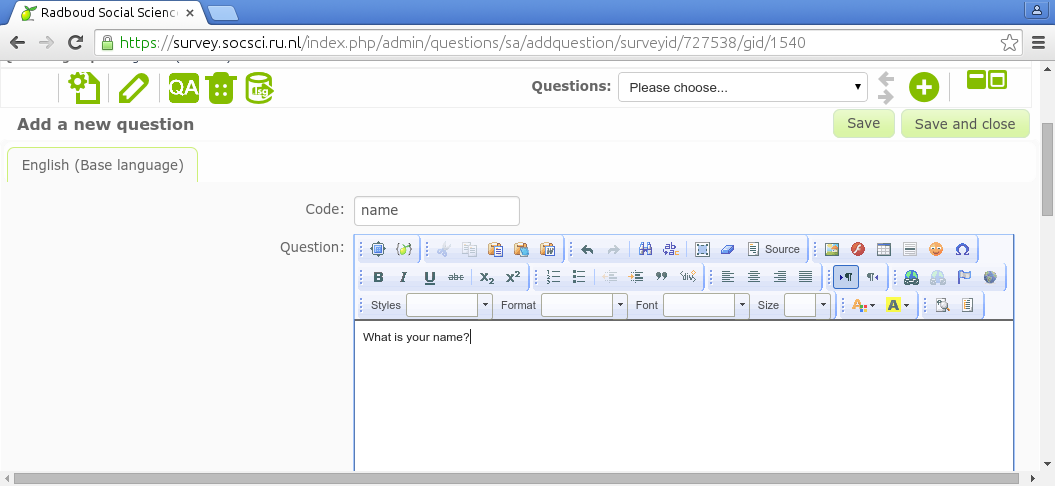Click the Save button
The image size is (1055, 486).
click(x=863, y=123)
